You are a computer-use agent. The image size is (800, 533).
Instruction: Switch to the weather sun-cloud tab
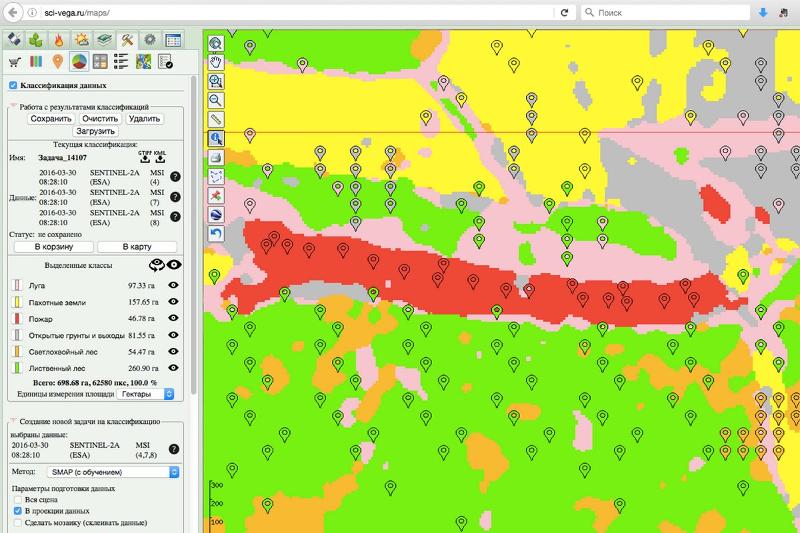[81, 40]
